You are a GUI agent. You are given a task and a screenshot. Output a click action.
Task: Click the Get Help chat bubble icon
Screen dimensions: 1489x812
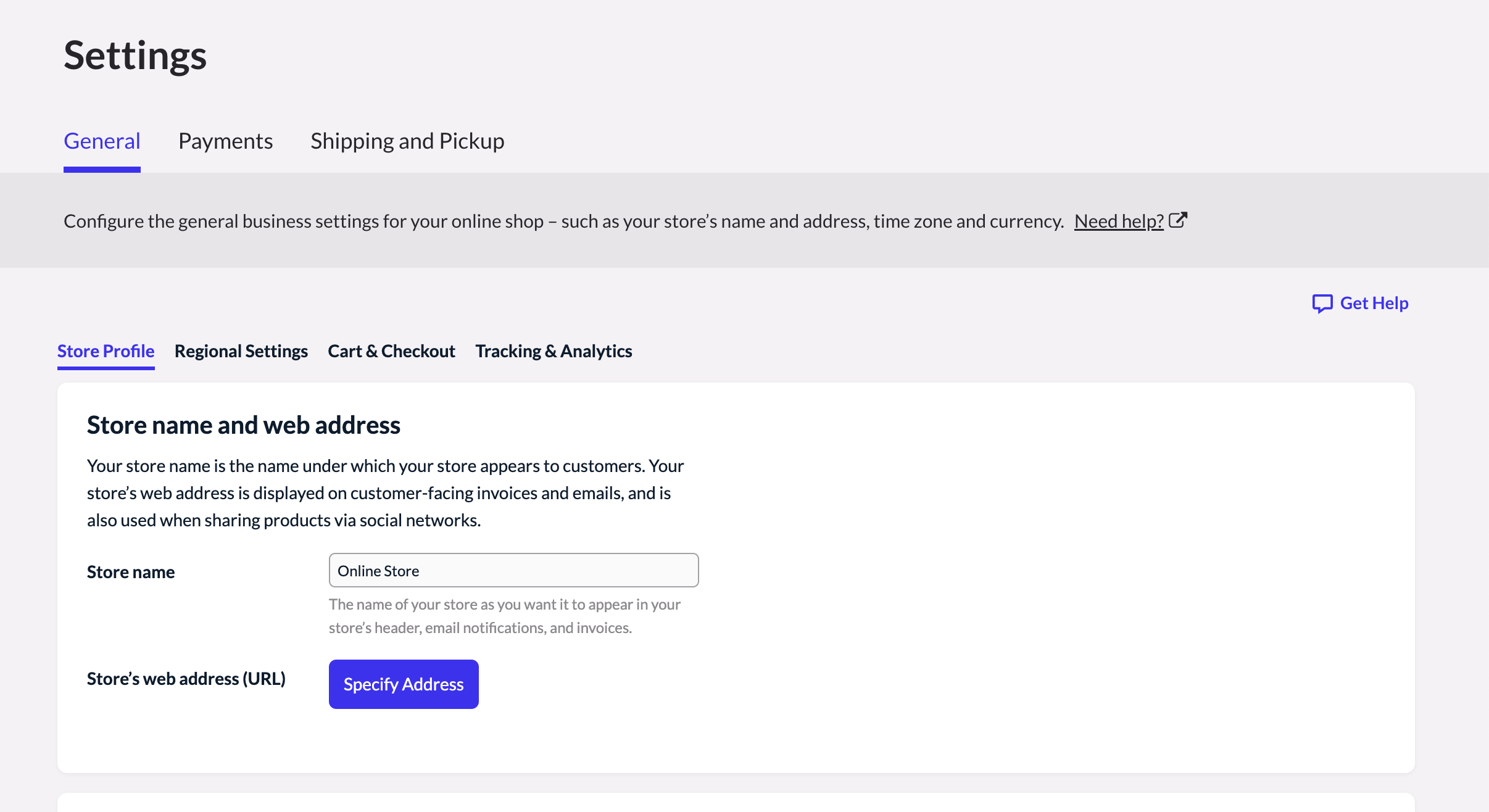pyautogui.click(x=1322, y=304)
